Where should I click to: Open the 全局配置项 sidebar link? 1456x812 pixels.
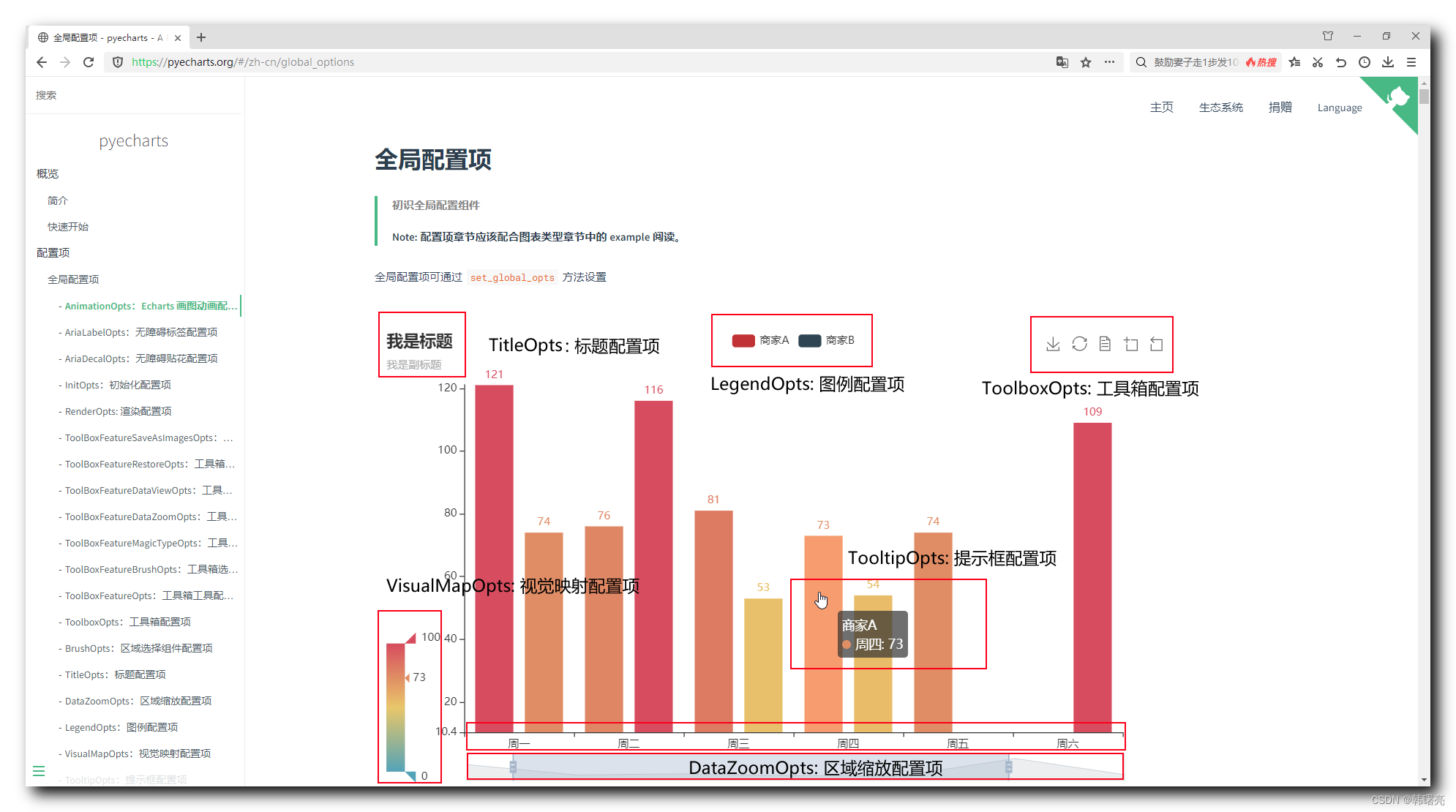[x=73, y=279]
